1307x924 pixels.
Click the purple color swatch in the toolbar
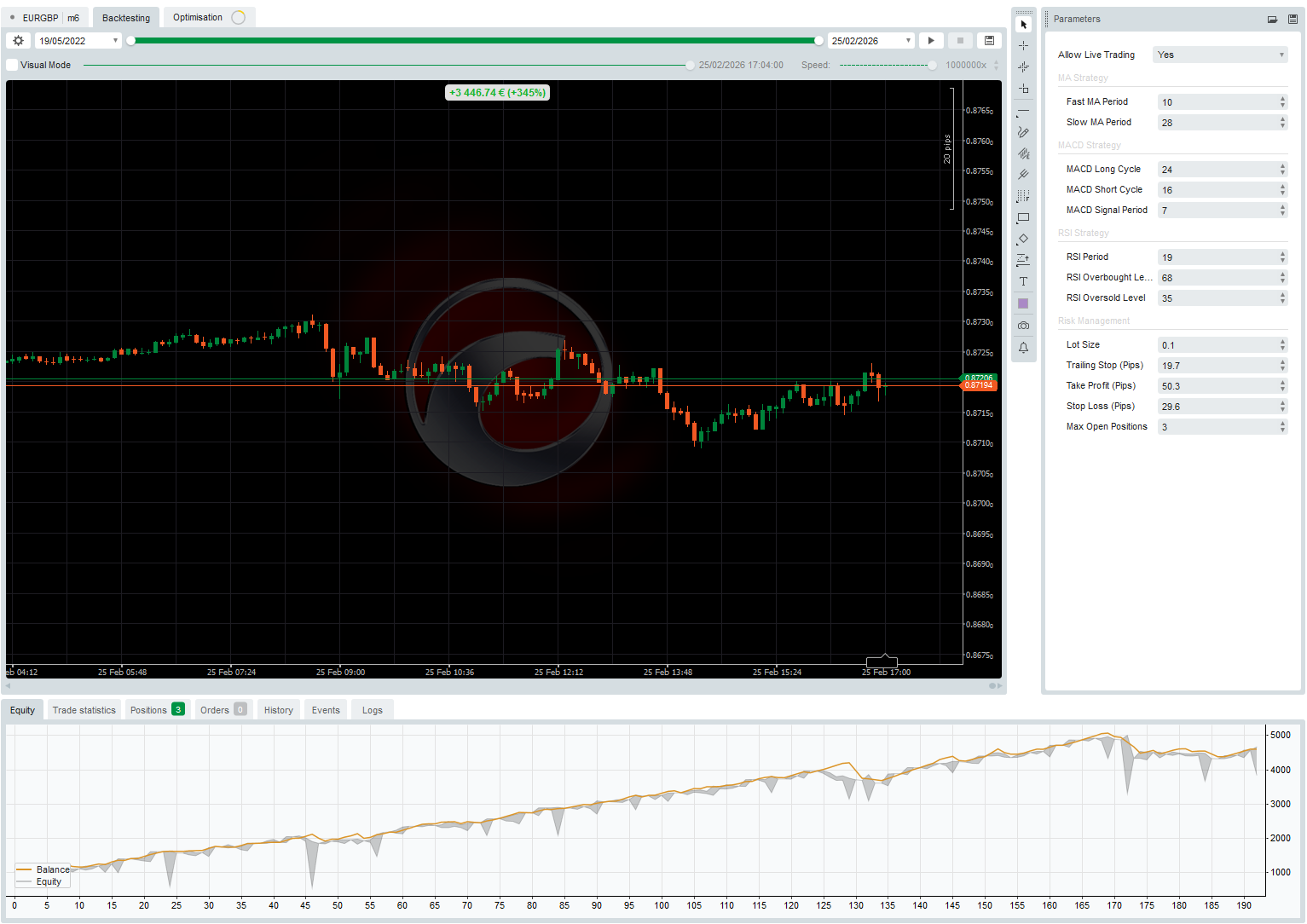[x=1023, y=303]
